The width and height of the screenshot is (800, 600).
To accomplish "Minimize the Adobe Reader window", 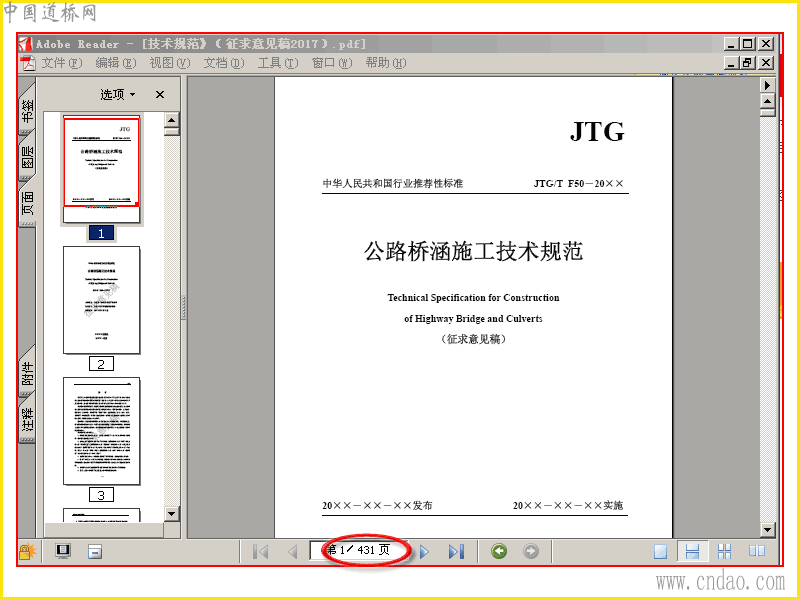I will [x=731, y=44].
